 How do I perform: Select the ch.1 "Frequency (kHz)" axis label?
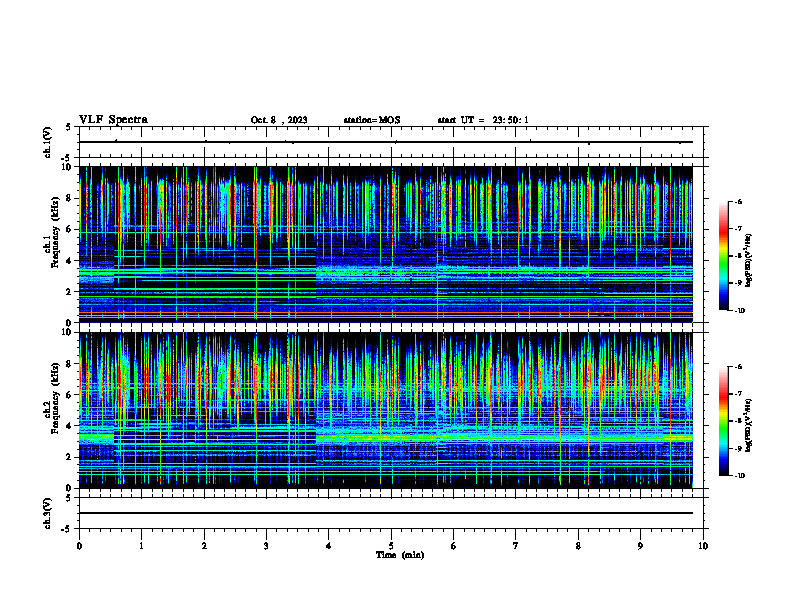(x=55, y=233)
